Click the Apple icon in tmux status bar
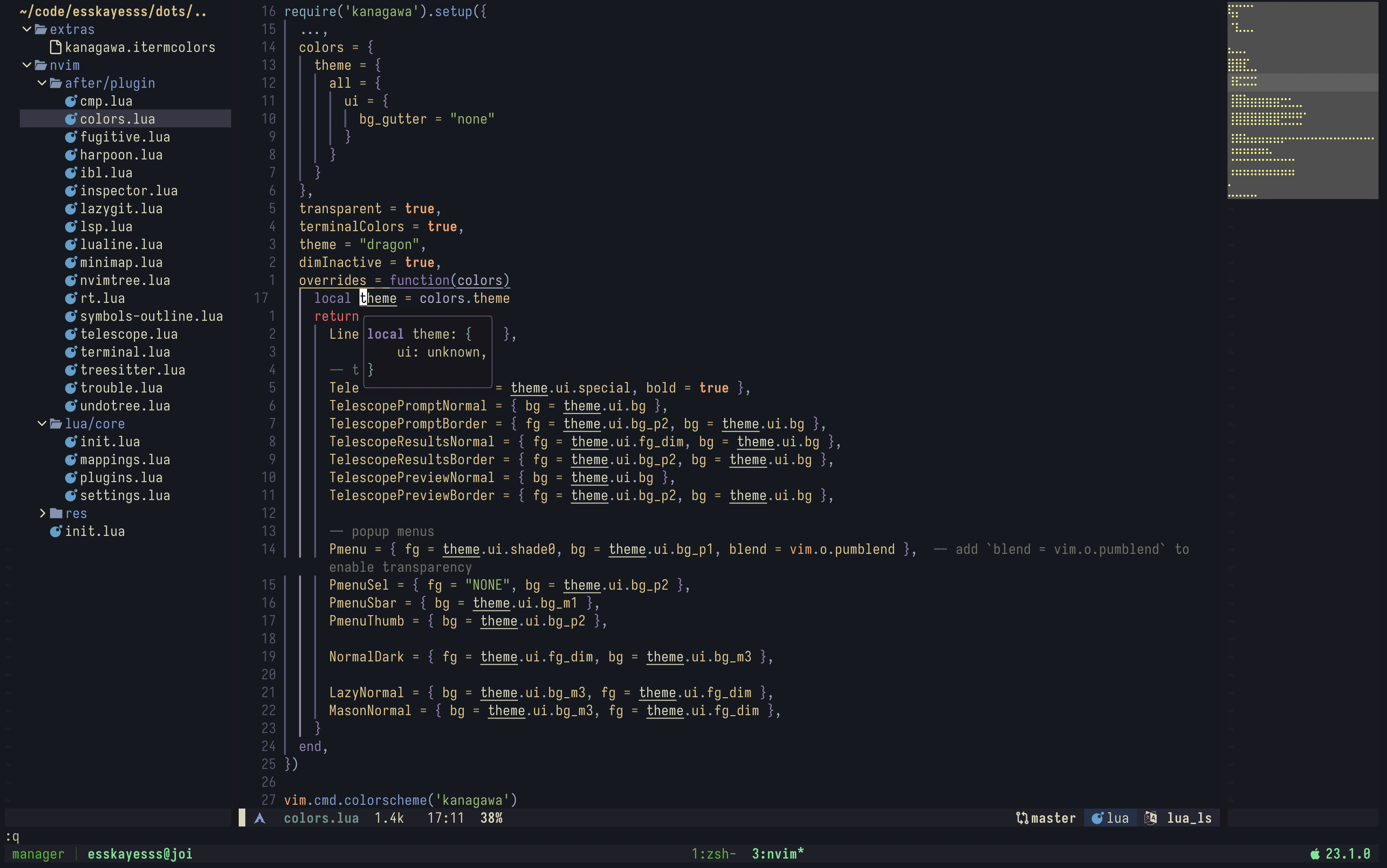 pos(1315,854)
